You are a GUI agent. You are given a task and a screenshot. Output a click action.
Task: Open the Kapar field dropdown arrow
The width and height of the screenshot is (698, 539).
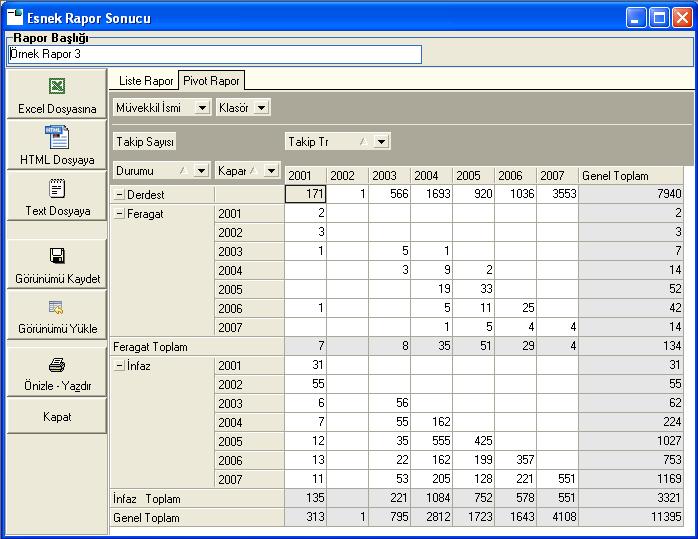pyautogui.click(x=271, y=170)
